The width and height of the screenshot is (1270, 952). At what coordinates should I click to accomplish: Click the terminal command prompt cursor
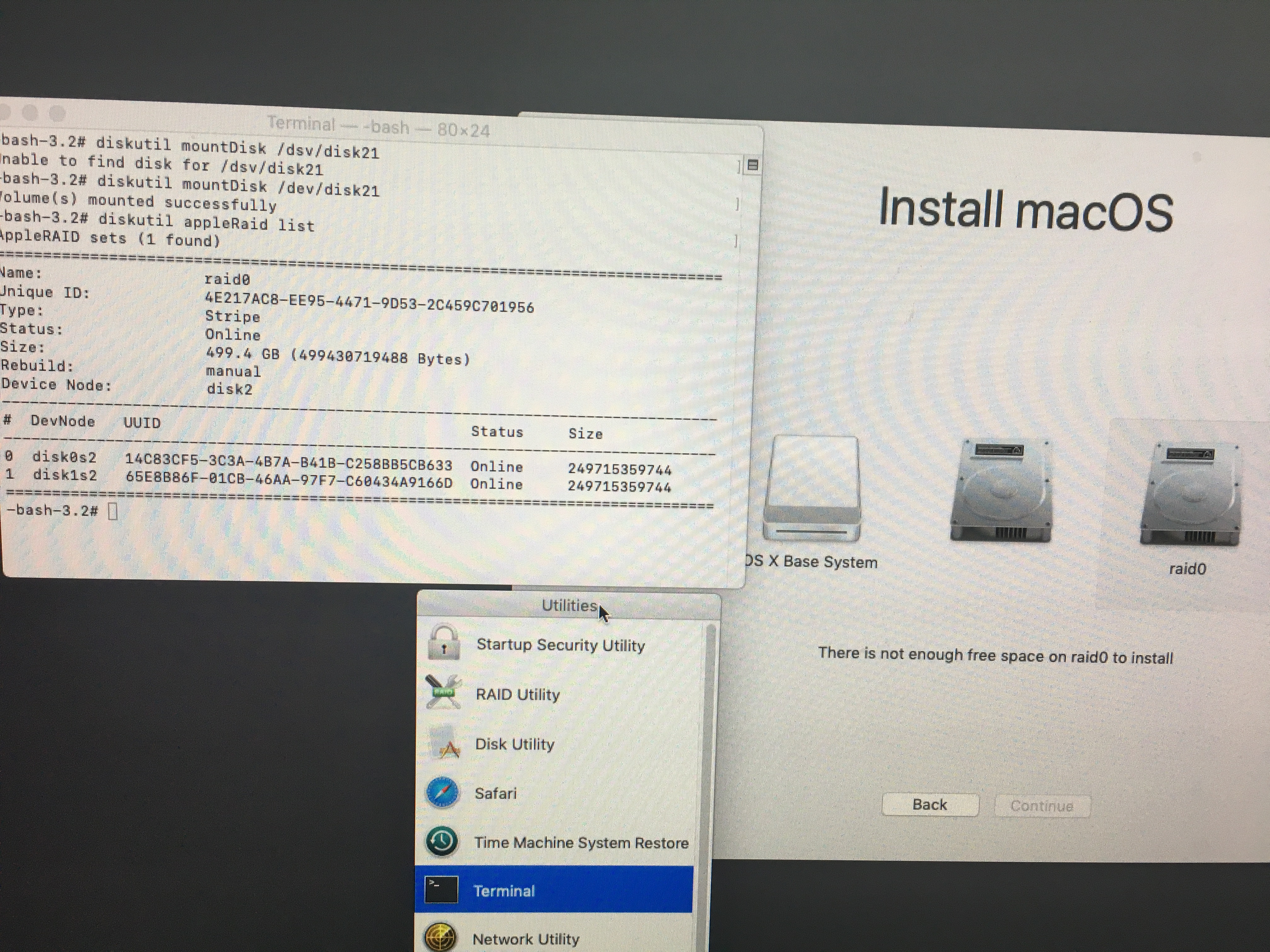point(112,511)
